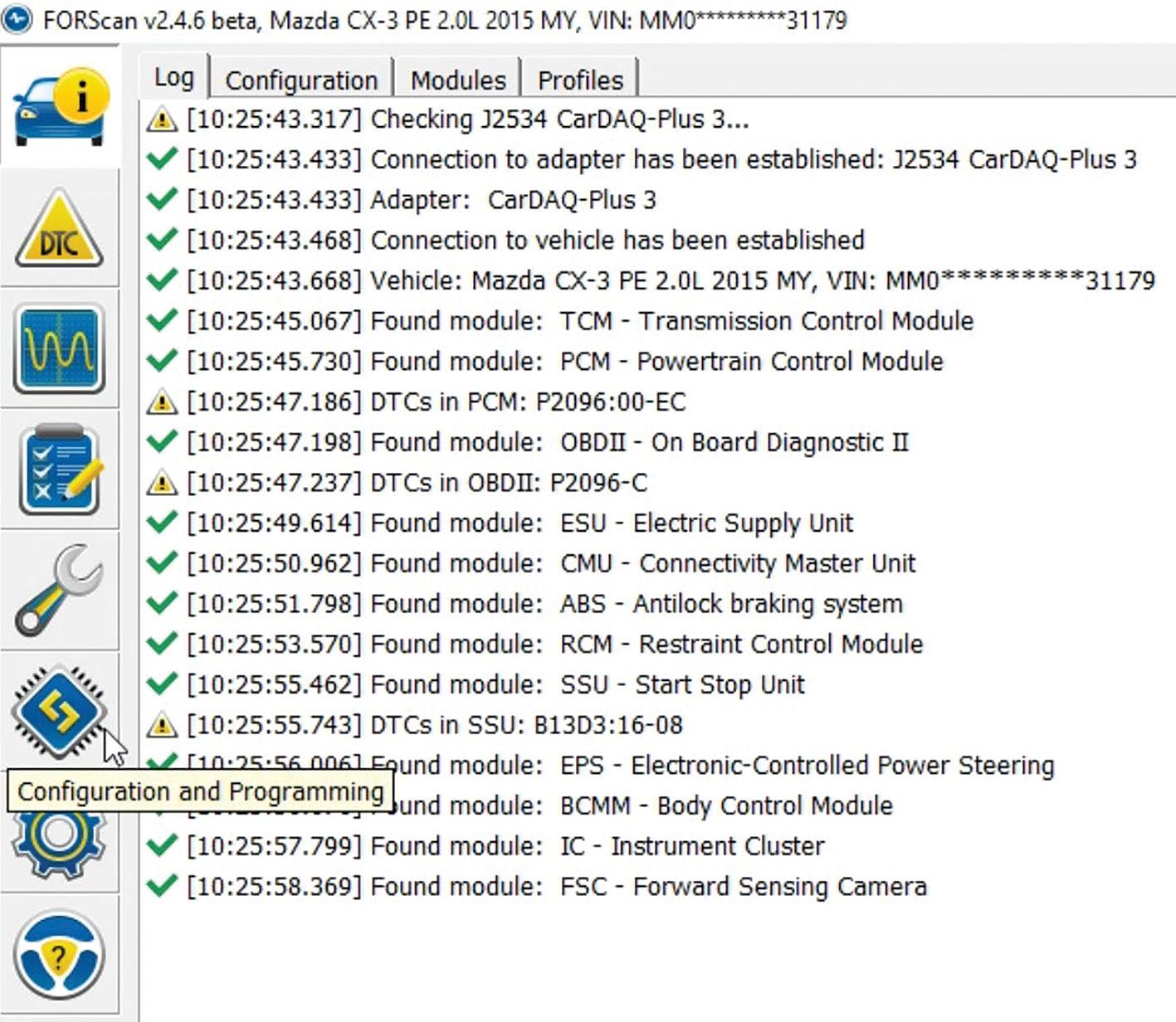Select 'RCM - Restraint Control Module' line
This screenshot has width=1176, height=1022.
pyautogui.click(x=555, y=645)
